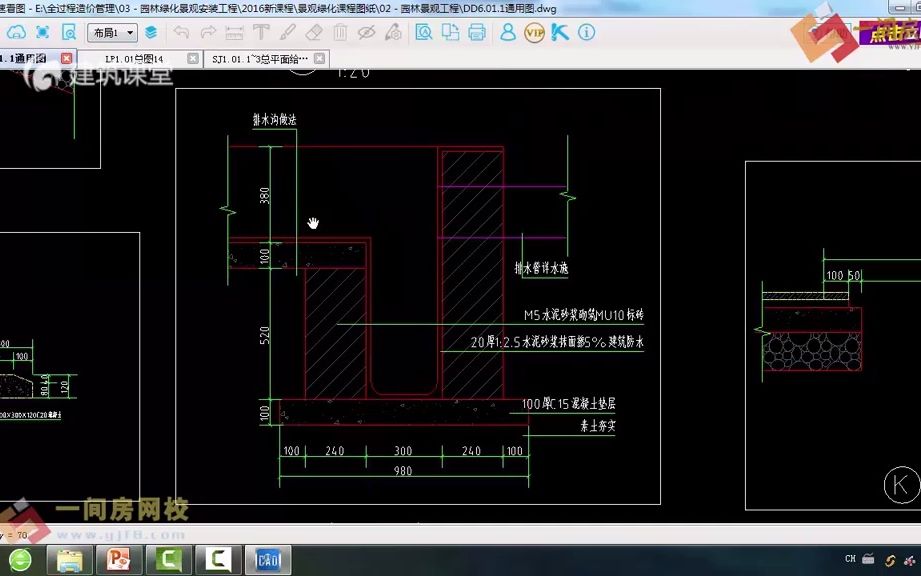Open the user account icon
Viewport: 921px width, 576px height.
[x=507, y=32]
